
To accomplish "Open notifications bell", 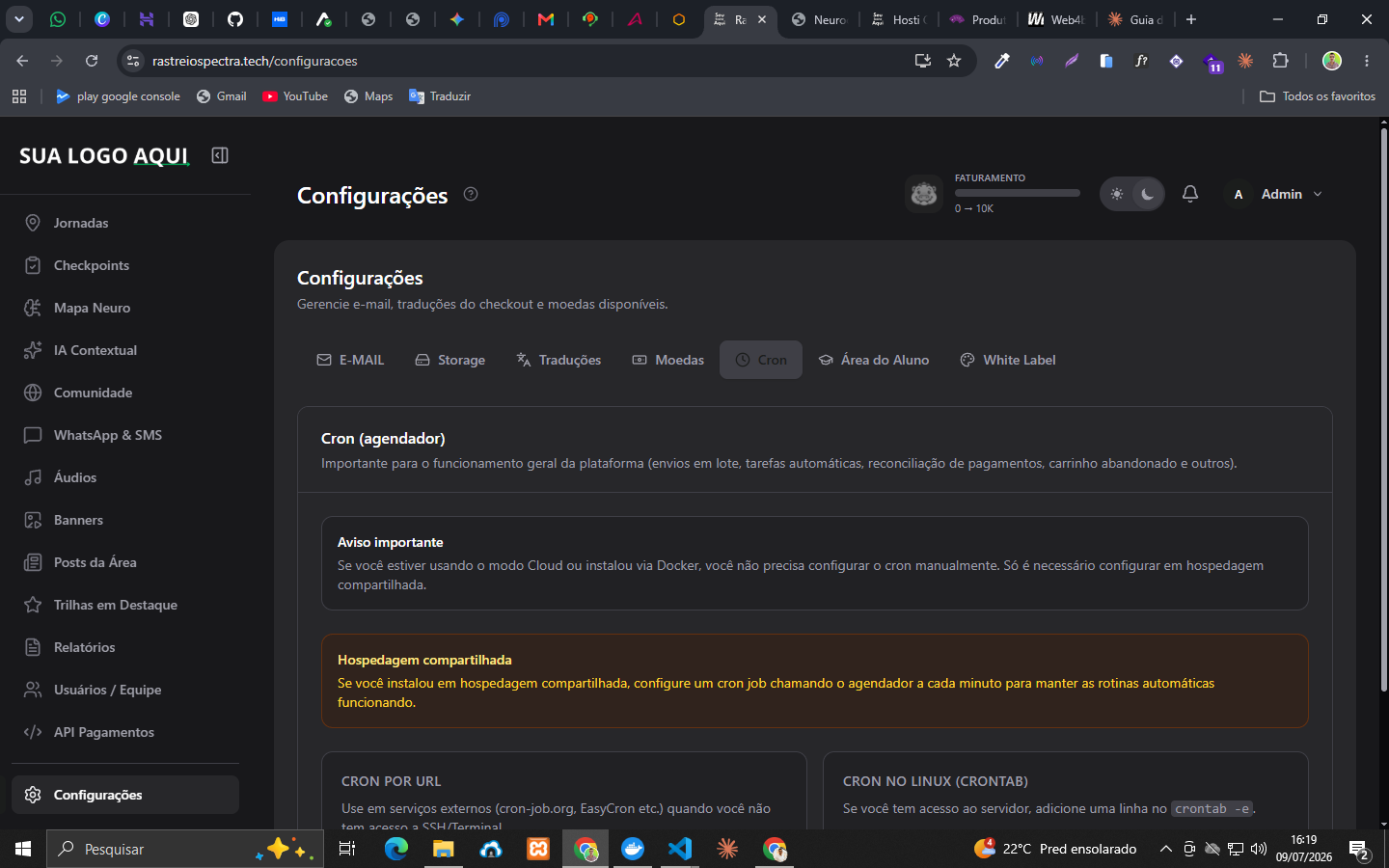I will (x=1190, y=194).
